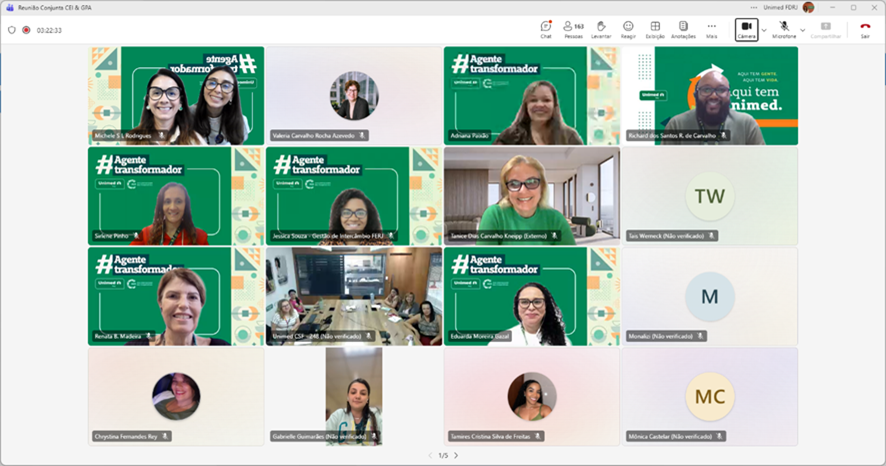This screenshot has height=466, width=886.
Task: Go to next page of participants
Action: pos(456,455)
